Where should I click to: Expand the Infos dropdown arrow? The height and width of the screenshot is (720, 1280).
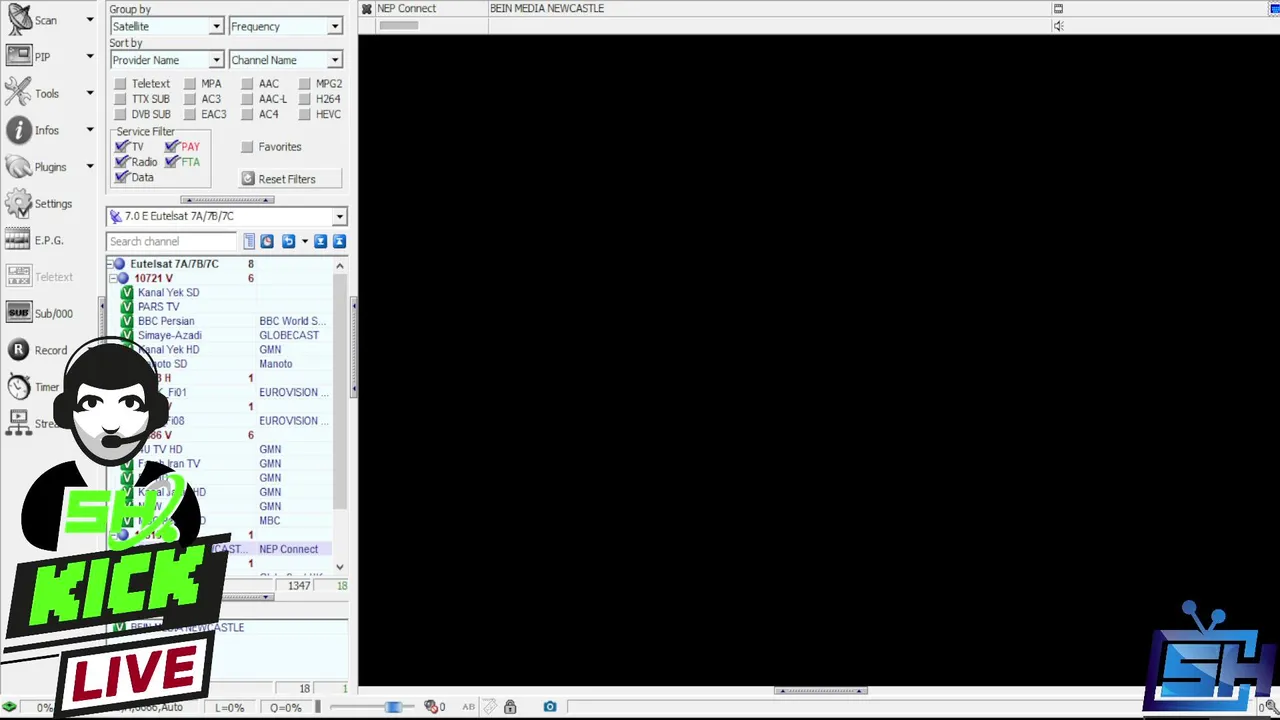click(90, 130)
